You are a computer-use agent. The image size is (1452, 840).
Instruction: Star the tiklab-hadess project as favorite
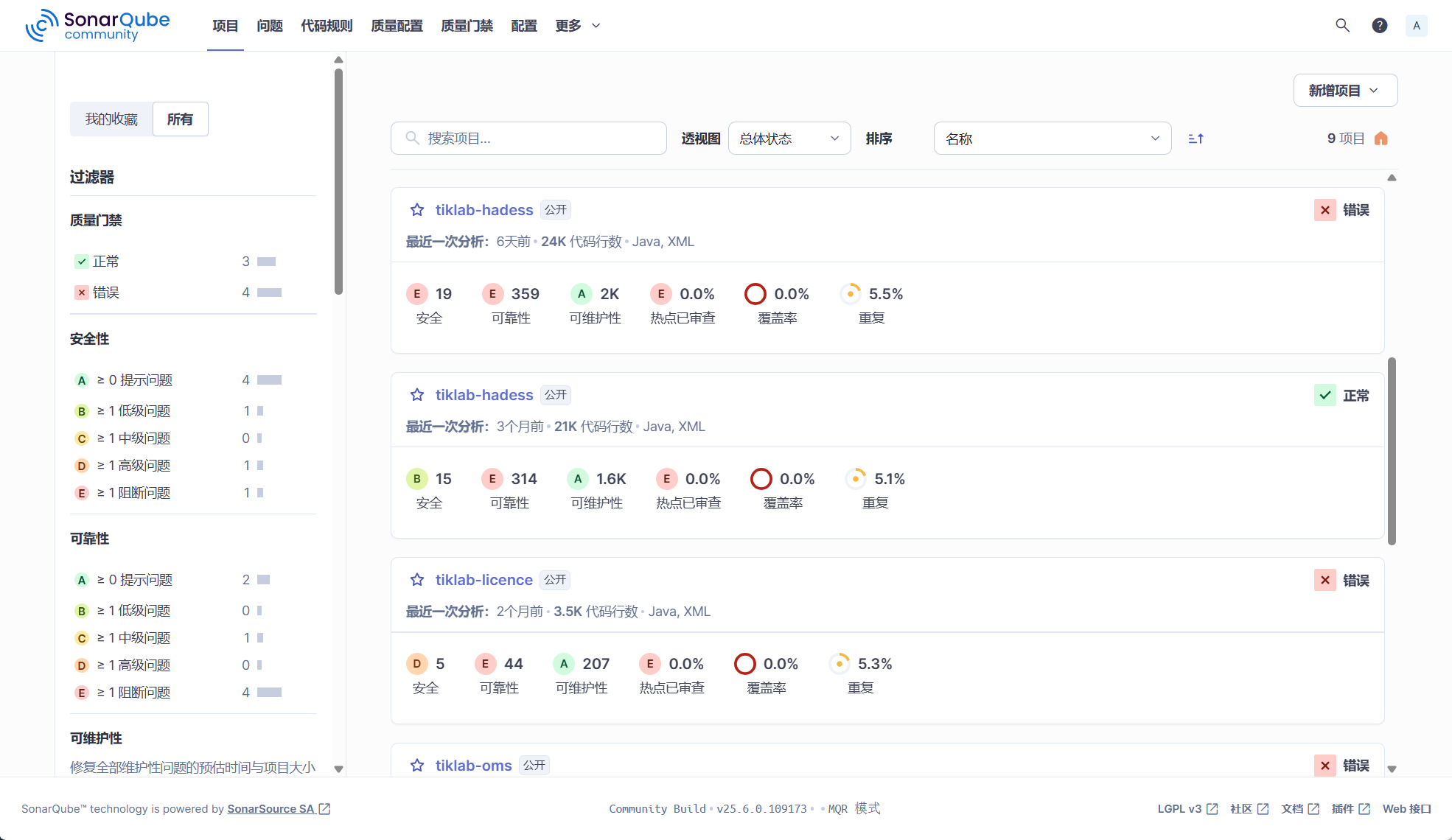pyautogui.click(x=417, y=210)
